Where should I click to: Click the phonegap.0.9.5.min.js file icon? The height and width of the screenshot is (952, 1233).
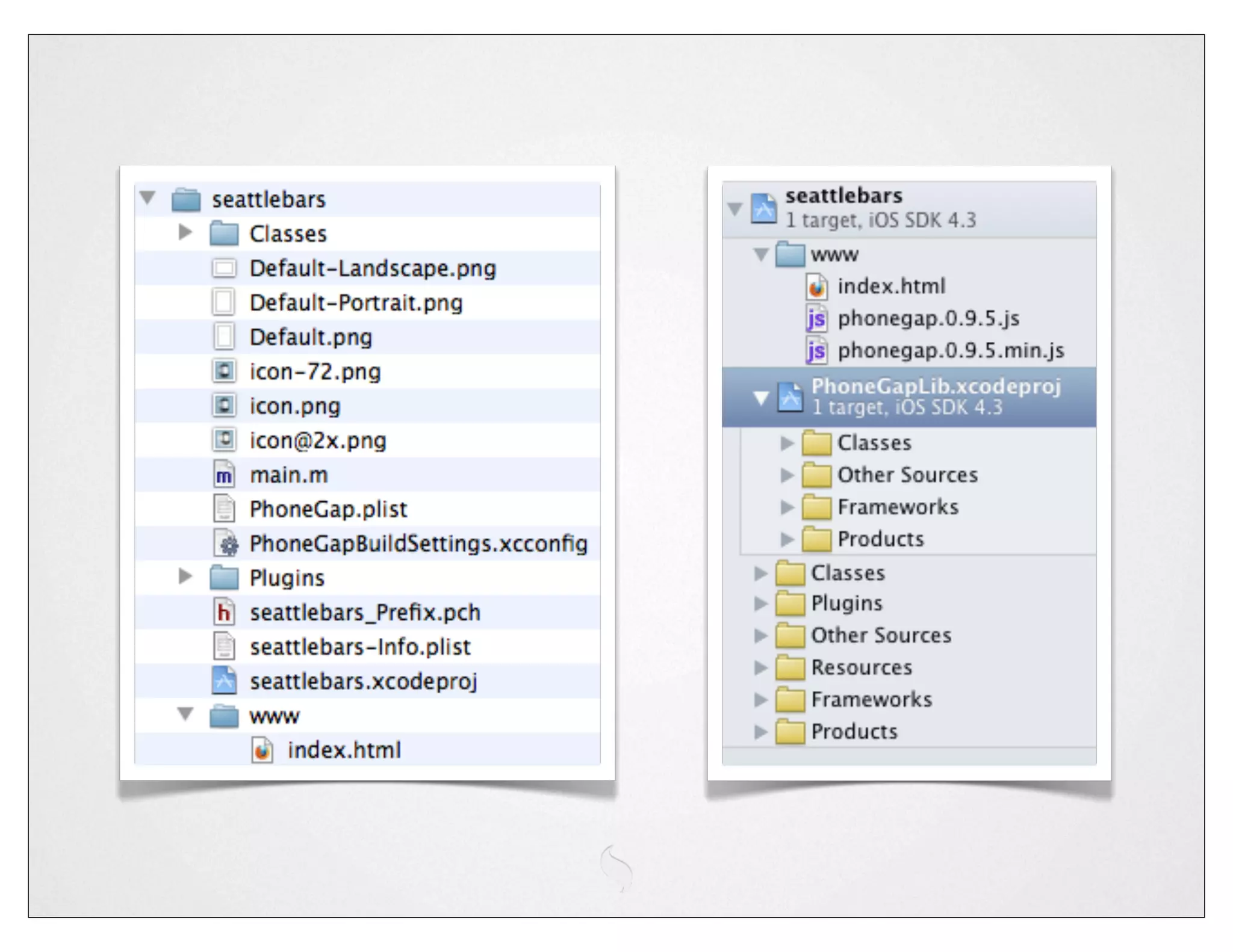816,351
